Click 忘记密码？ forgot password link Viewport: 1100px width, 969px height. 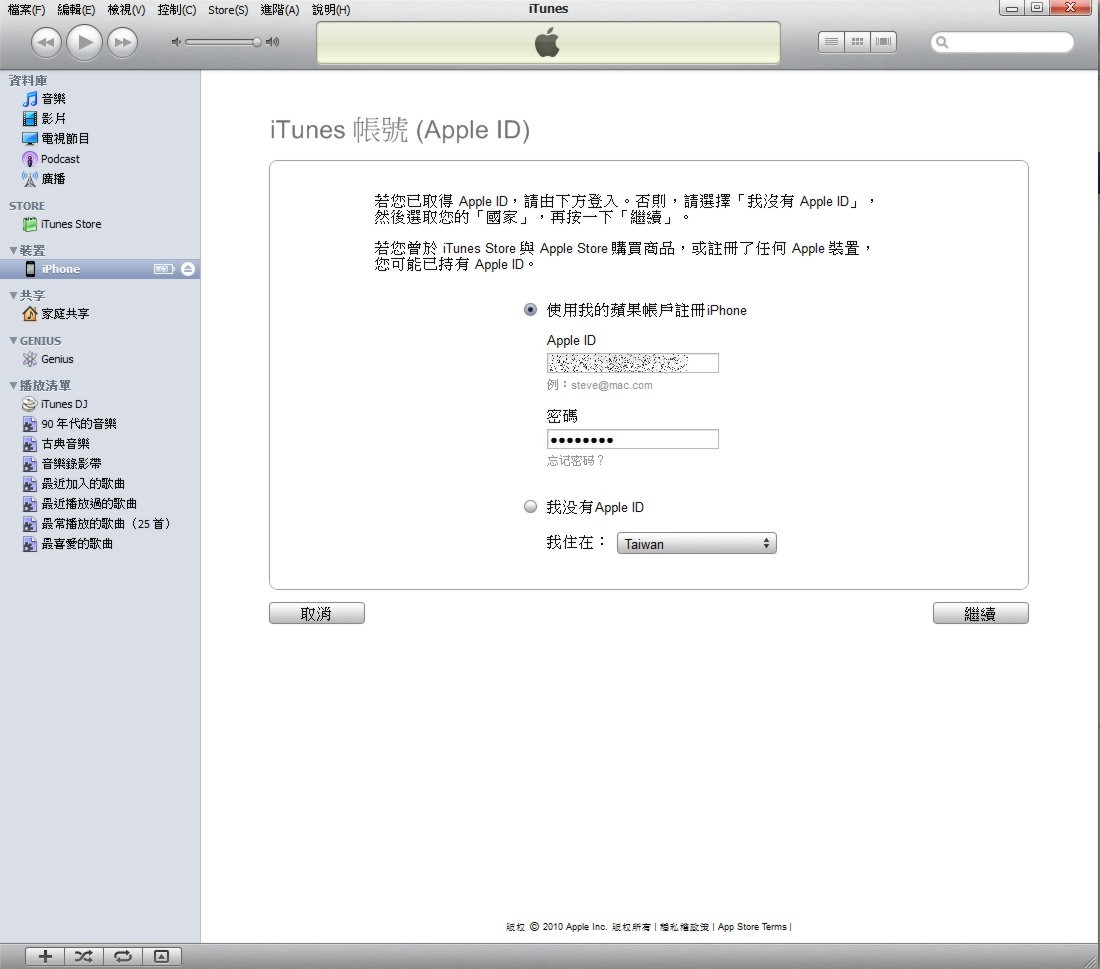coord(575,461)
